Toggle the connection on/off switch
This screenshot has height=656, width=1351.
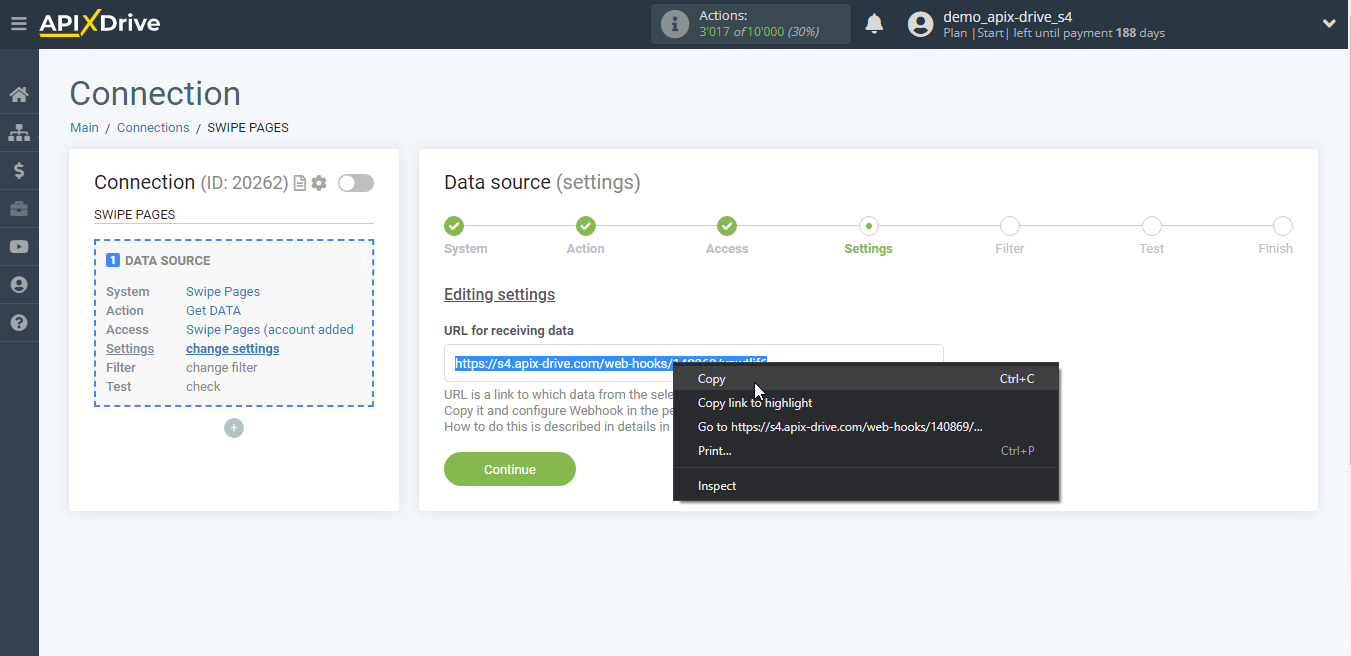[x=356, y=183]
